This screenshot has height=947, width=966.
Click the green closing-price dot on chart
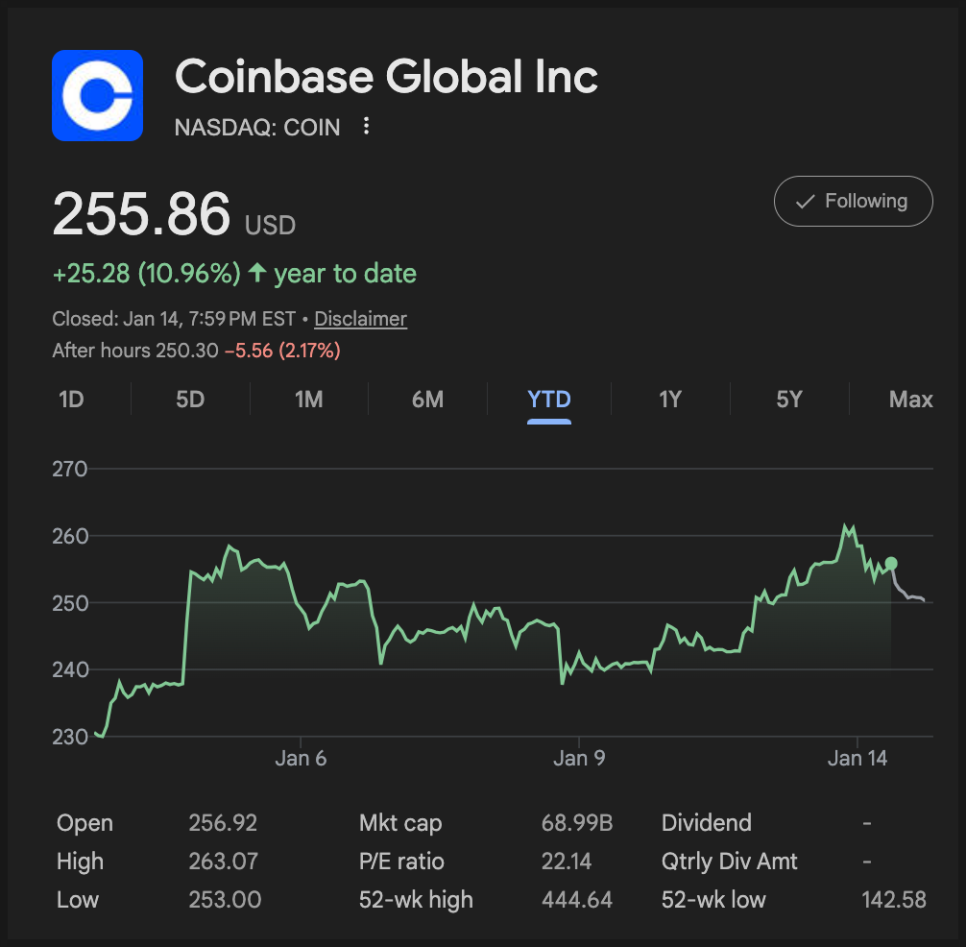(891, 564)
